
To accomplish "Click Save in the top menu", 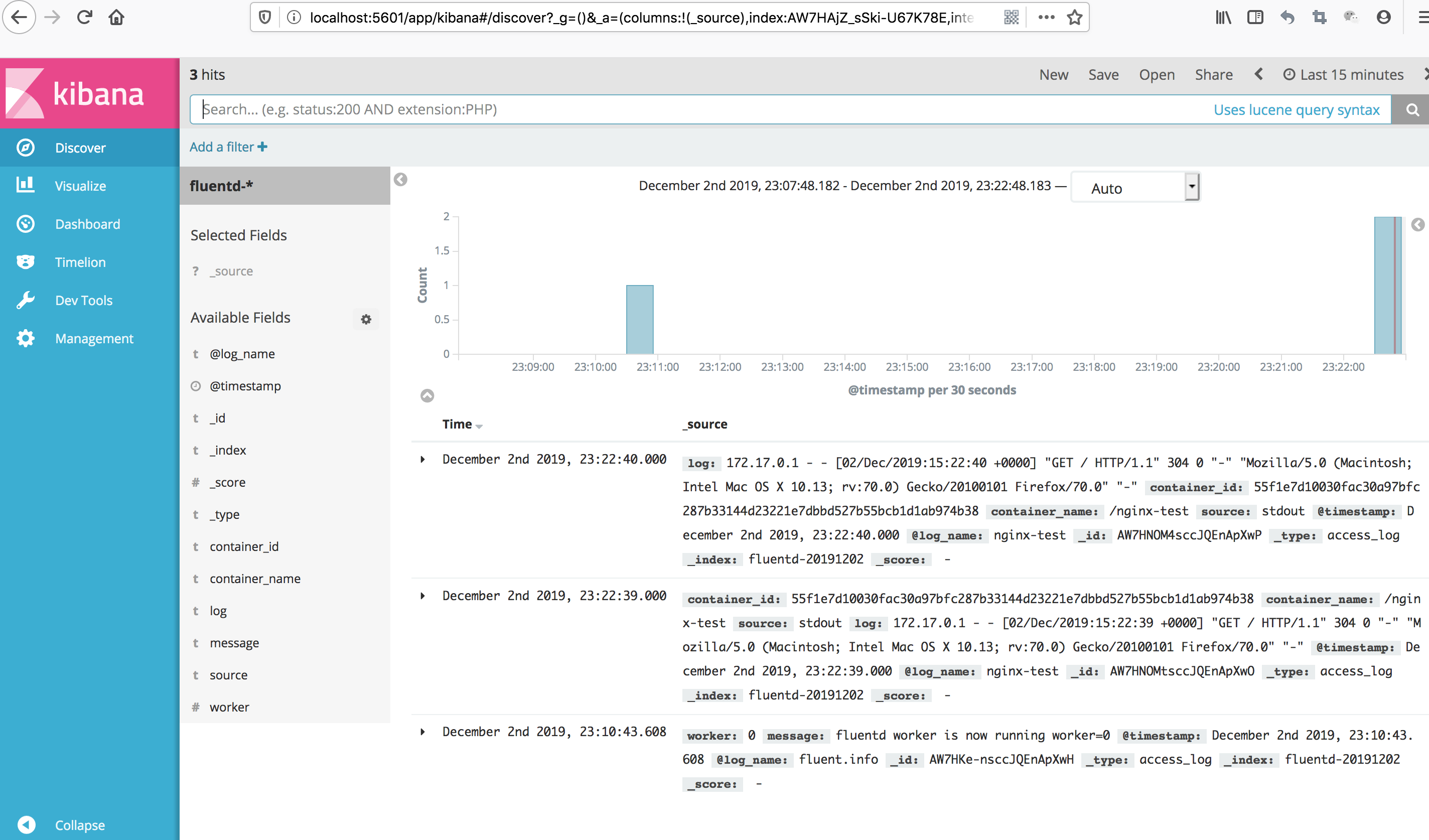I will (x=1103, y=74).
